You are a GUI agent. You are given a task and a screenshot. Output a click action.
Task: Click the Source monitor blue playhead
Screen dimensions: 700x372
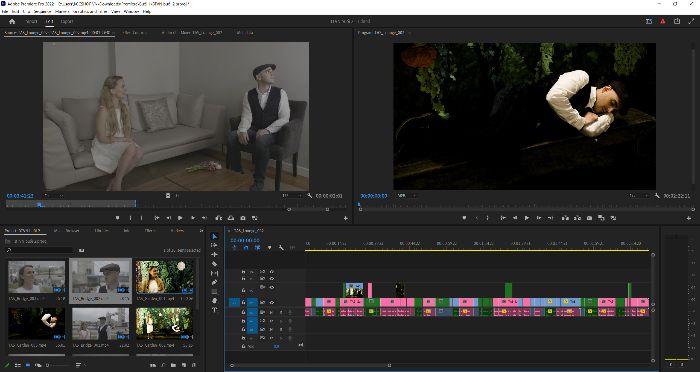[x=39, y=205]
